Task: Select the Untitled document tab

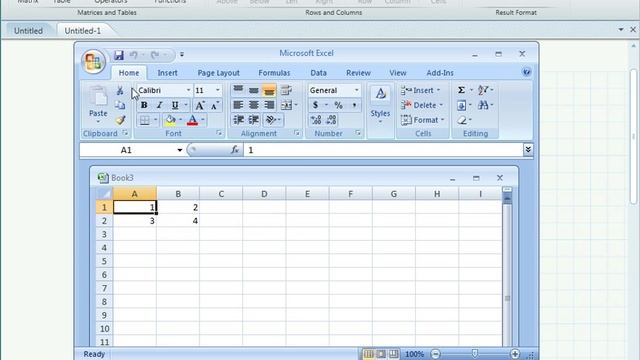Action: pos(28,31)
